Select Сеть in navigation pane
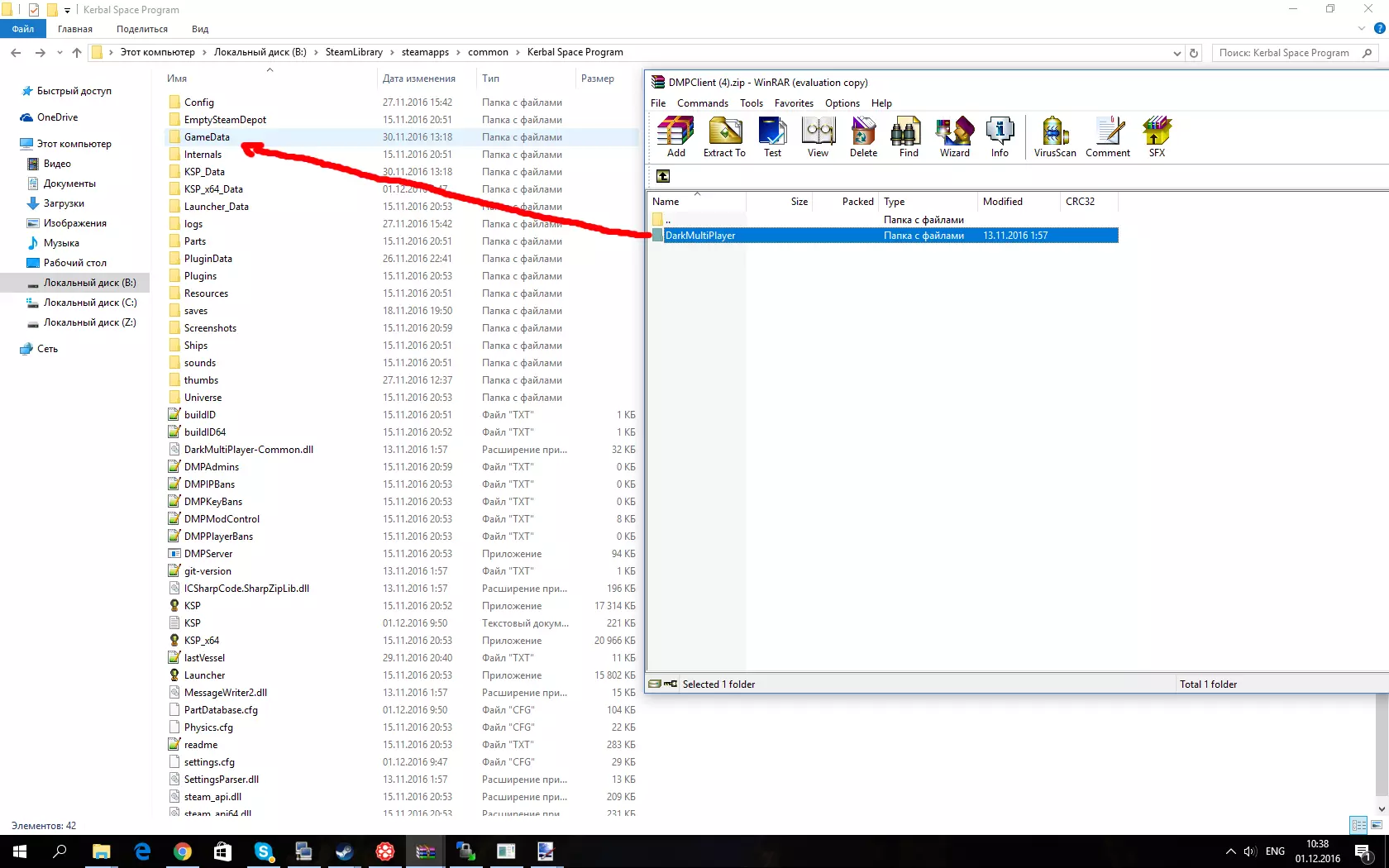Viewport: 1389px width, 868px height. point(47,349)
